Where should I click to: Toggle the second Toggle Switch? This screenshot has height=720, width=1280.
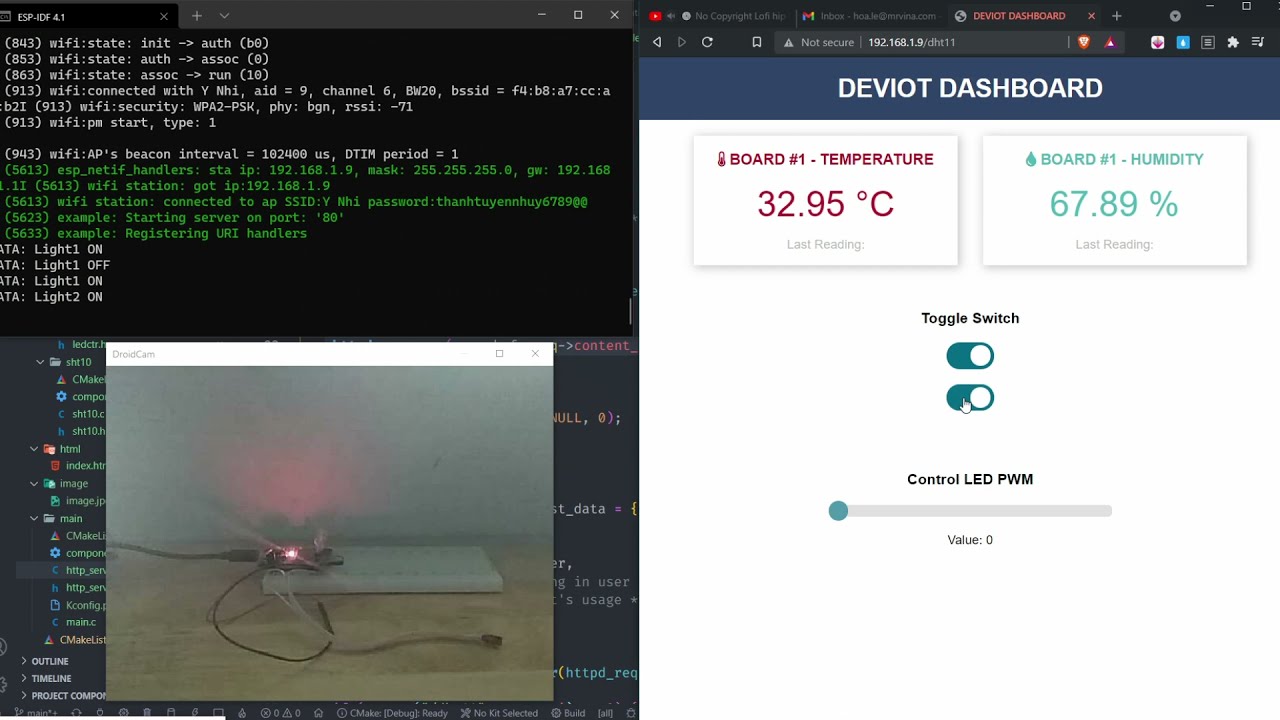970,398
